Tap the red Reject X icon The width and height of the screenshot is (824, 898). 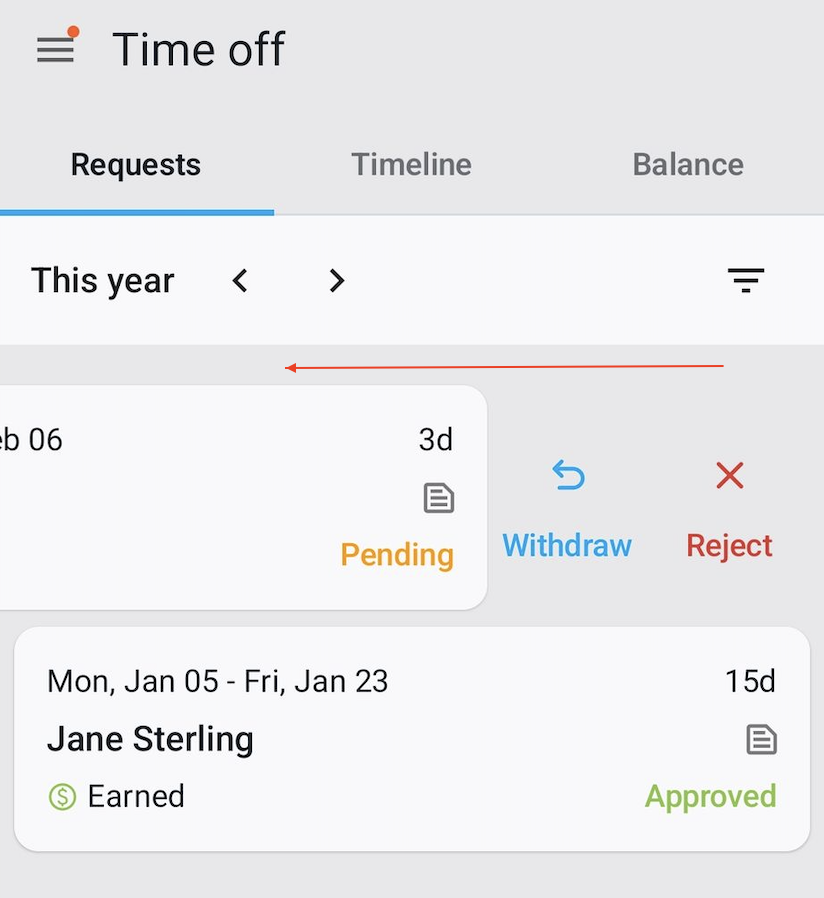click(729, 476)
